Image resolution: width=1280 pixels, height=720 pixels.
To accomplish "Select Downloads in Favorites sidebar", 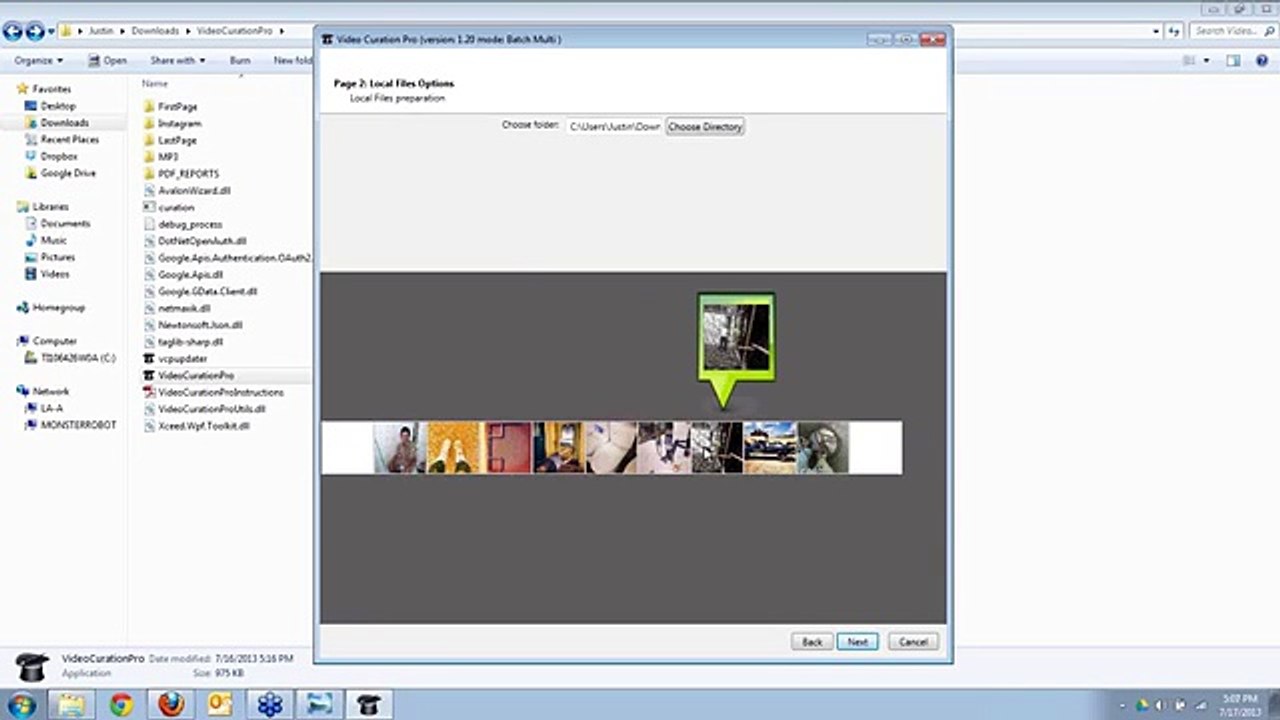I will [x=64, y=123].
